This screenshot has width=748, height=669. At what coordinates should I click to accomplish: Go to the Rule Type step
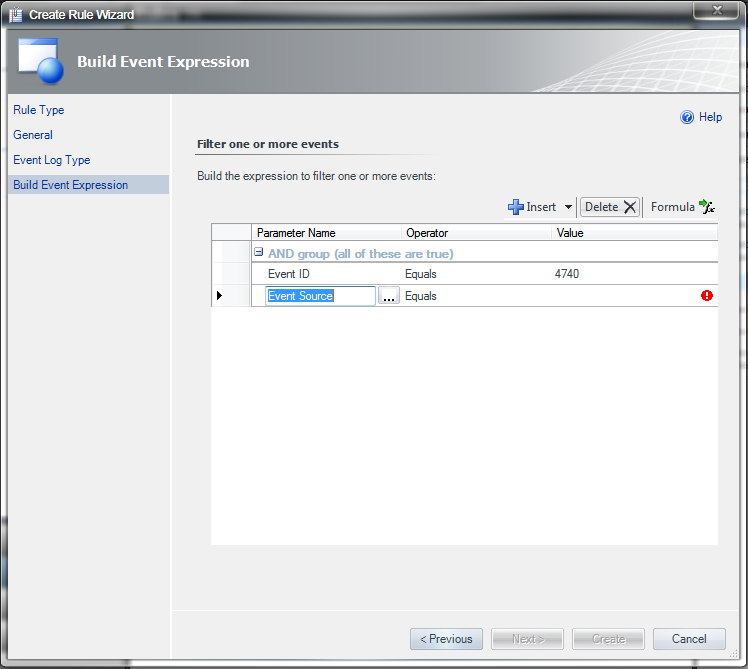(39, 110)
